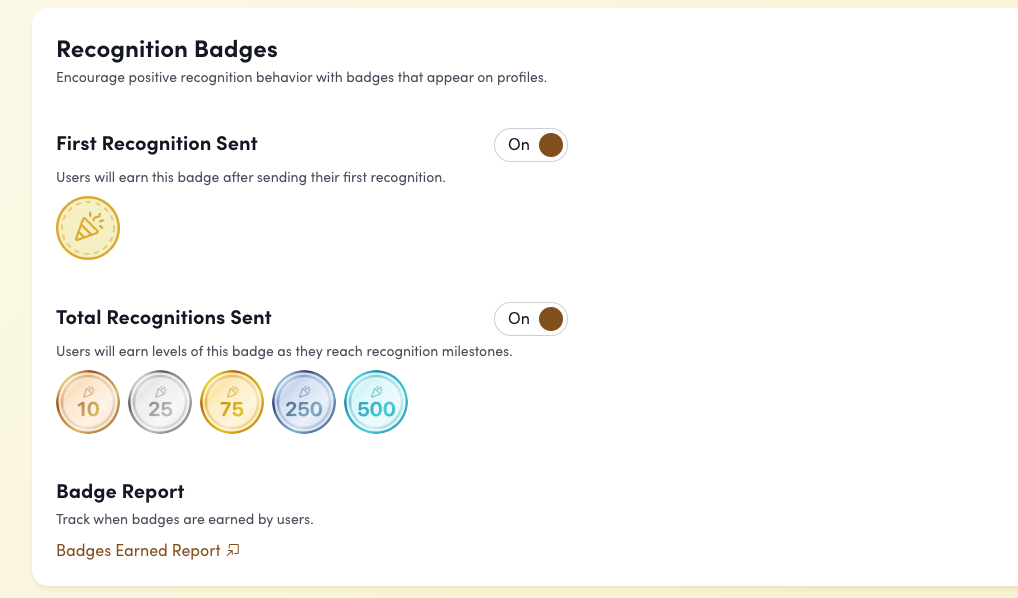Click the On label next to Total Recognitions Sent
Viewport: 1018px width, 598px height.
(x=518, y=319)
